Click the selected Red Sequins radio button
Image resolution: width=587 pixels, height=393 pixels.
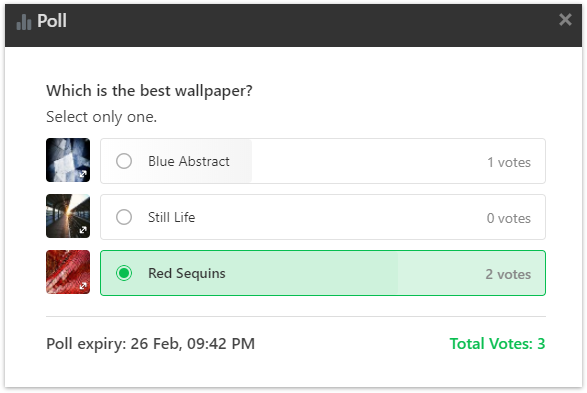[124, 273]
